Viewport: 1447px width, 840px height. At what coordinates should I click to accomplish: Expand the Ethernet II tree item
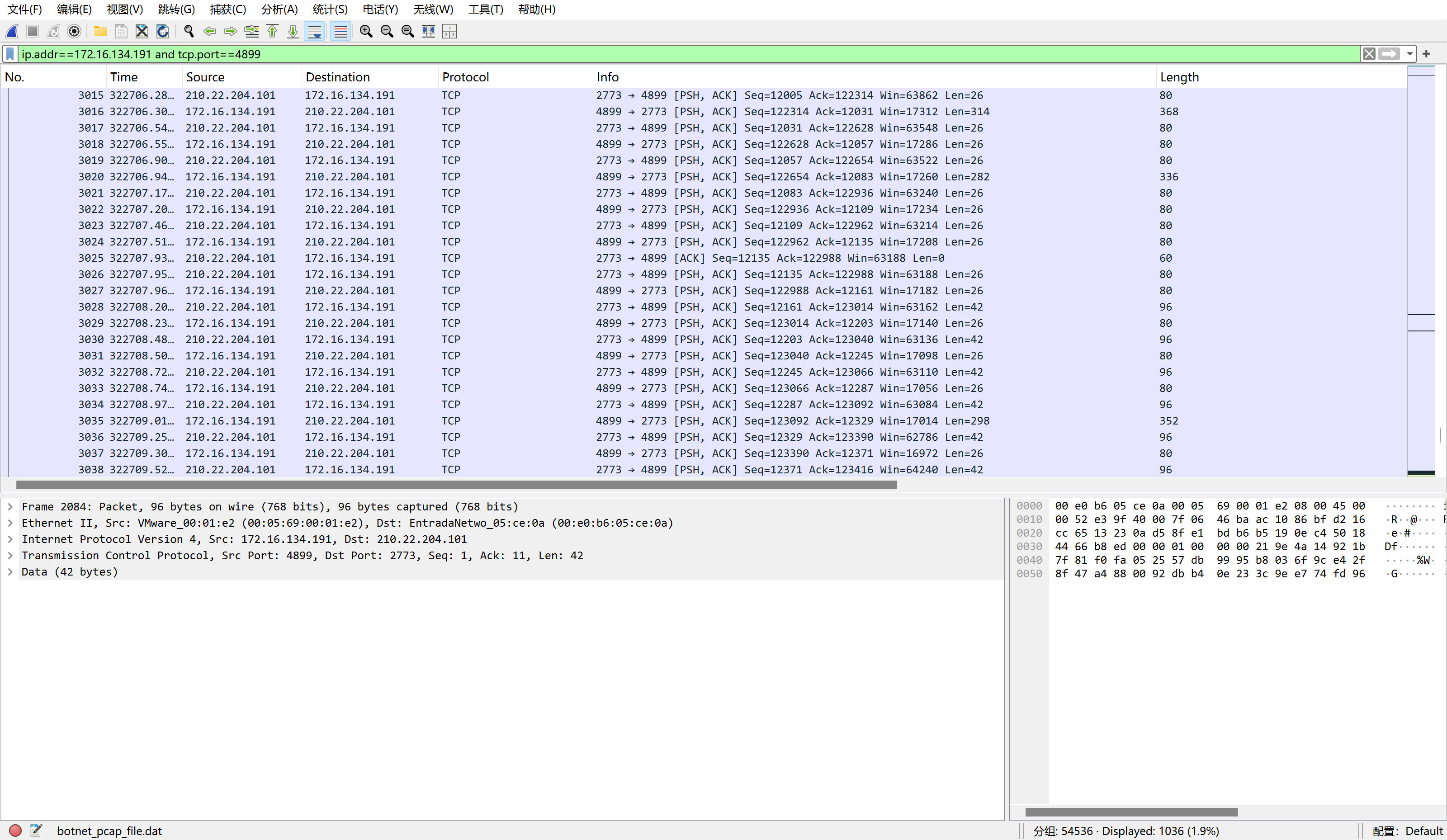10,523
